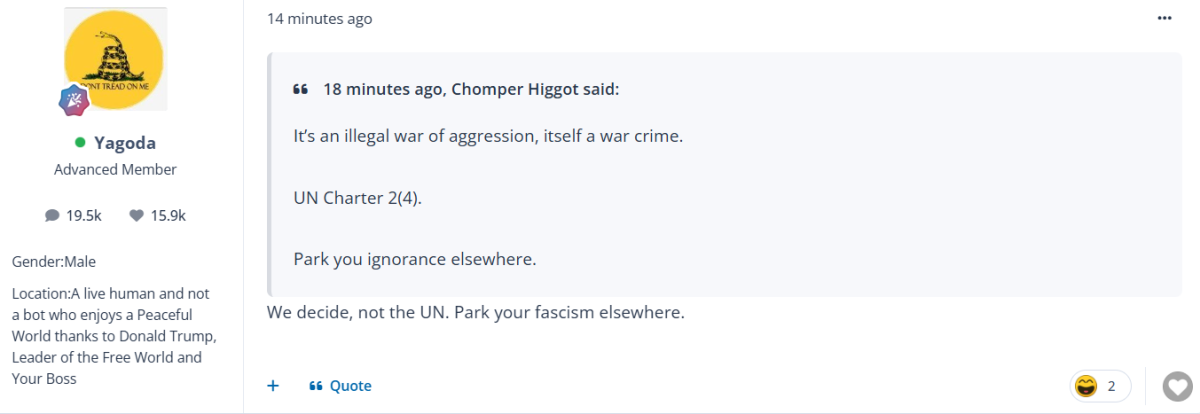
Task: Click the heart react button
Action: tap(1178, 385)
